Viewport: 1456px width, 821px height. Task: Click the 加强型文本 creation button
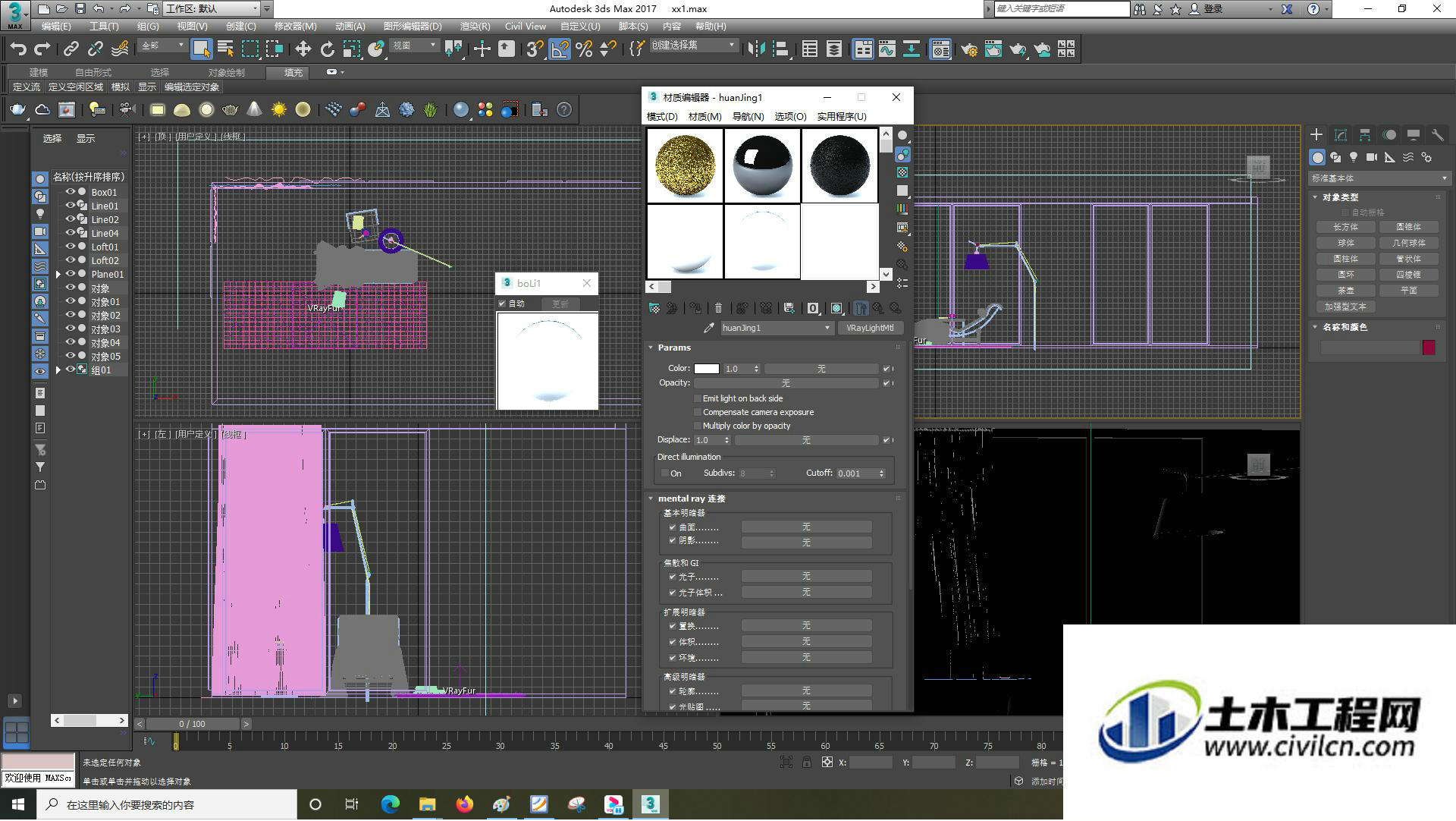[x=1345, y=307]
